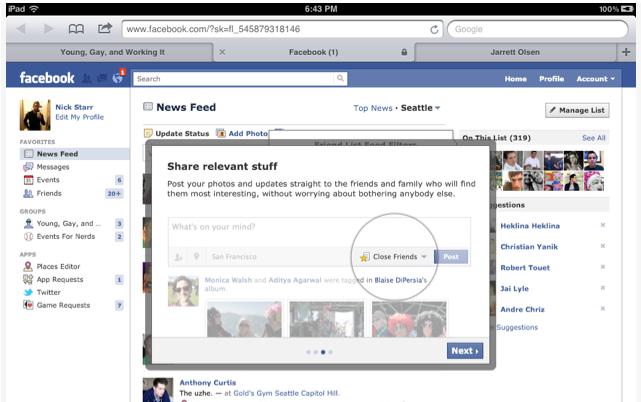
Task: Select News Feed in Favorites
Action: 74,154
